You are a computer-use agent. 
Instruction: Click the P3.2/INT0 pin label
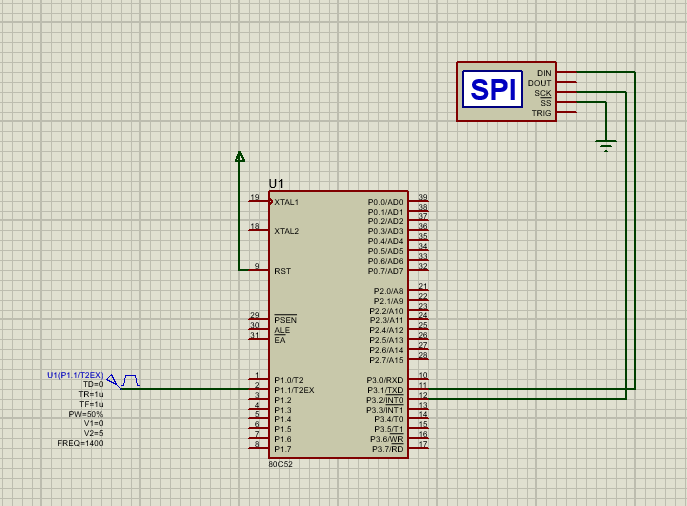click(x=385, y=400)
